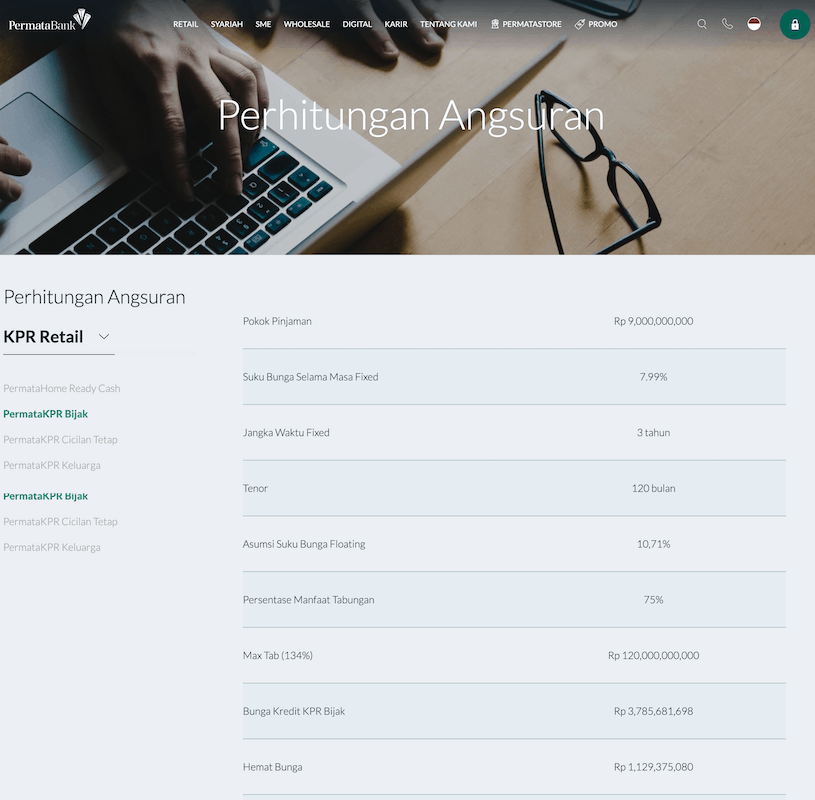Select PermataHome Ready Cash in sidebar
This screenshot has height=800, width=815.
[62, 388]
